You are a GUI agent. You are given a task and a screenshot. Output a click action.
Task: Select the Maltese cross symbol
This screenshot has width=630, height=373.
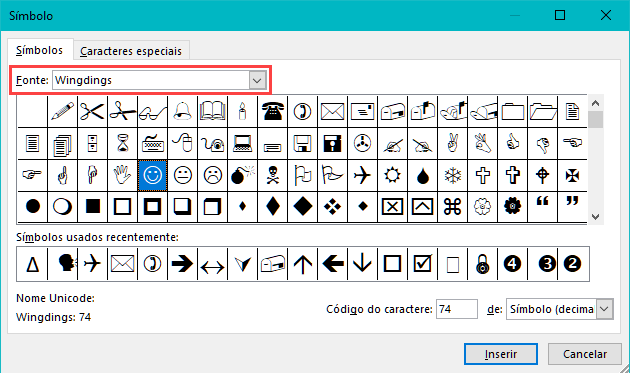pos(573,175)
